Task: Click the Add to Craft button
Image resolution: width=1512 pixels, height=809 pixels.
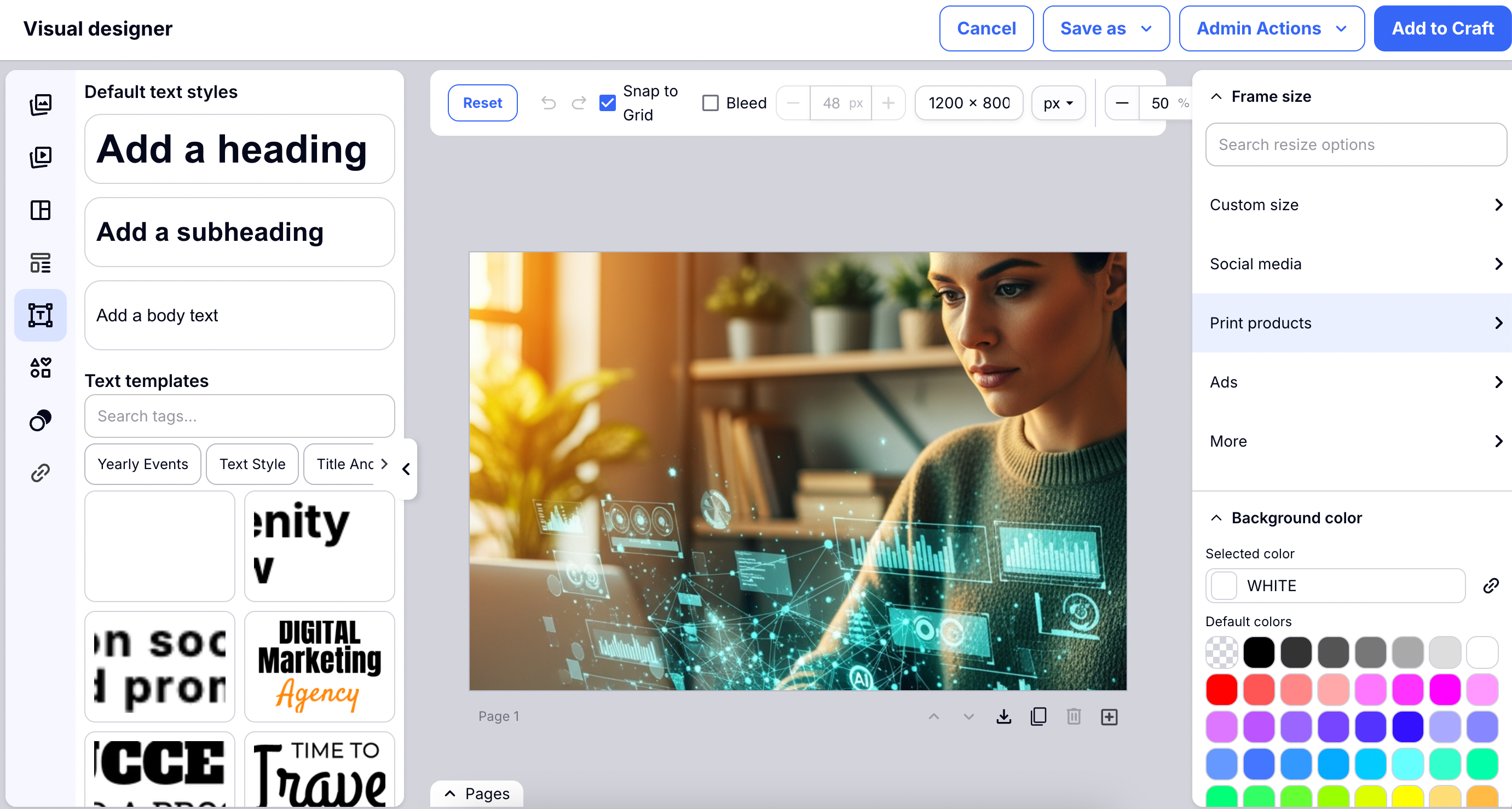Action: [1442, 28]
